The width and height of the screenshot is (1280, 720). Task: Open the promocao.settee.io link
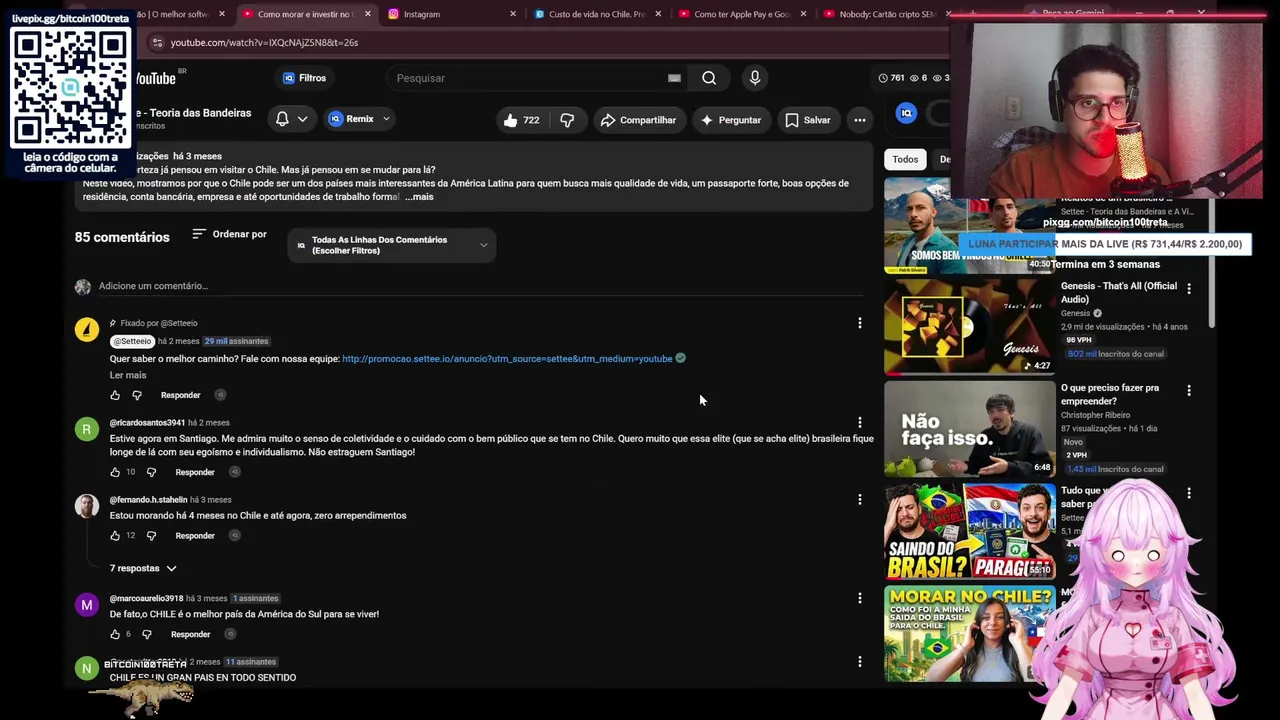(x=507, y=359)
